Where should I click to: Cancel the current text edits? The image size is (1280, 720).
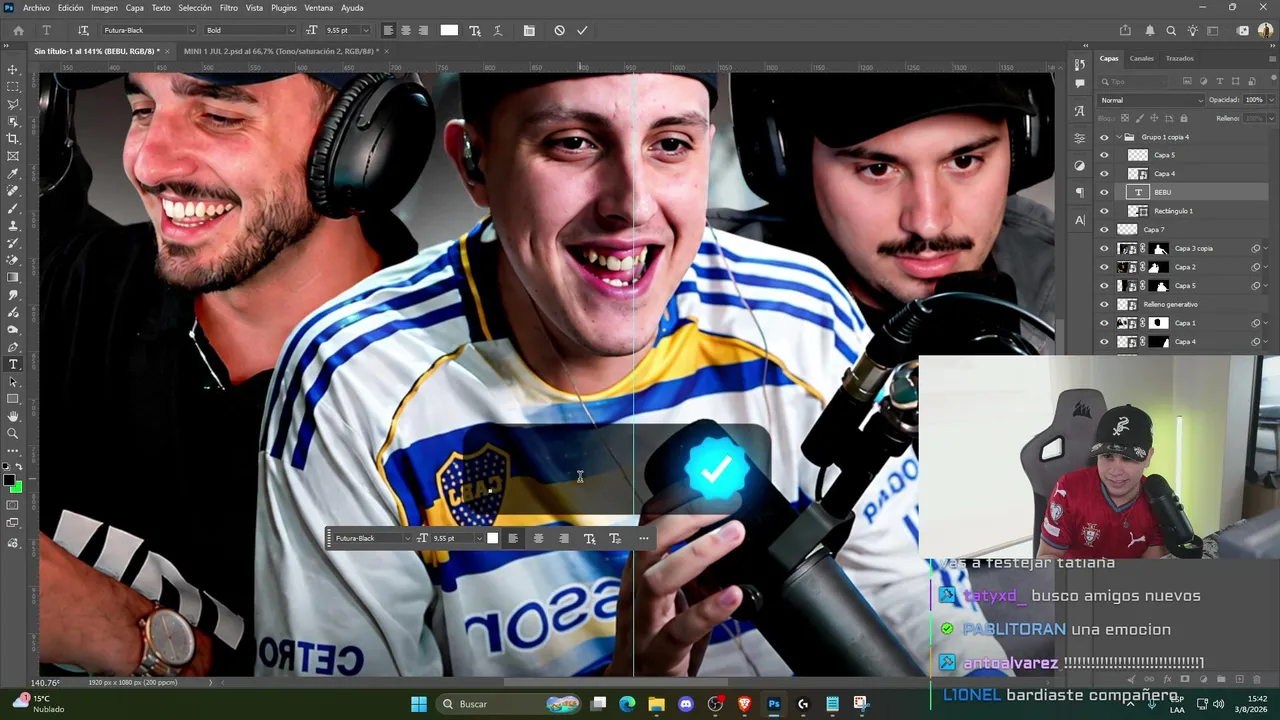pos(559,30)
